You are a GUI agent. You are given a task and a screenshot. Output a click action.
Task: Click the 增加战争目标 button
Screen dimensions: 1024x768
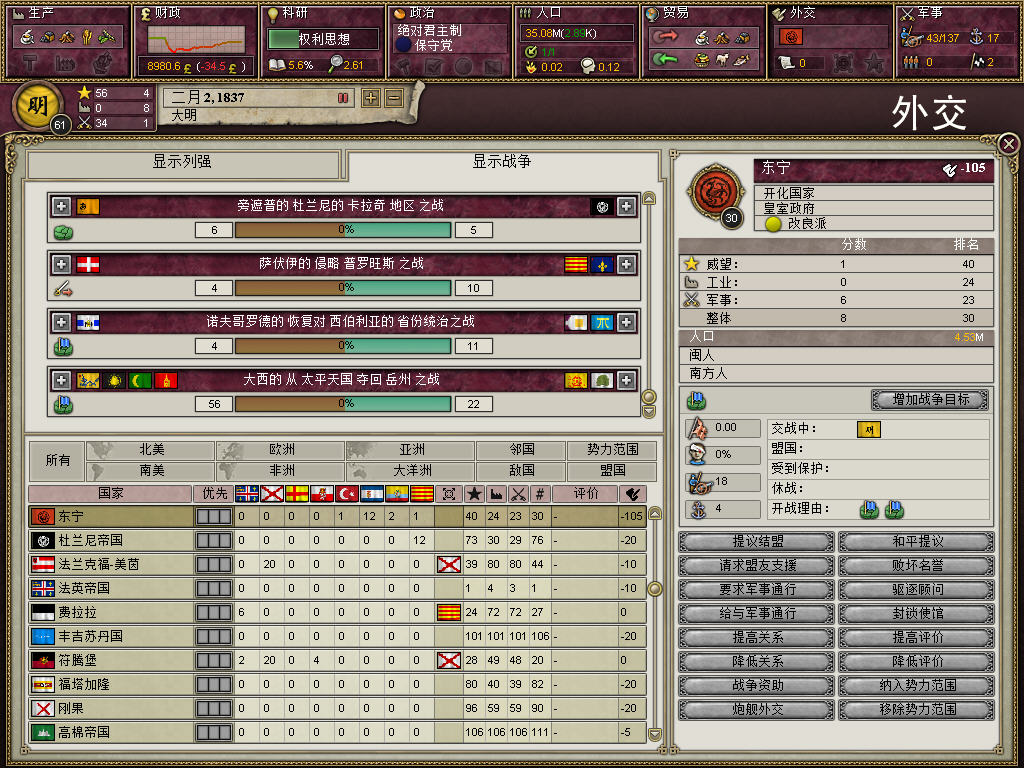pos(930,400)
